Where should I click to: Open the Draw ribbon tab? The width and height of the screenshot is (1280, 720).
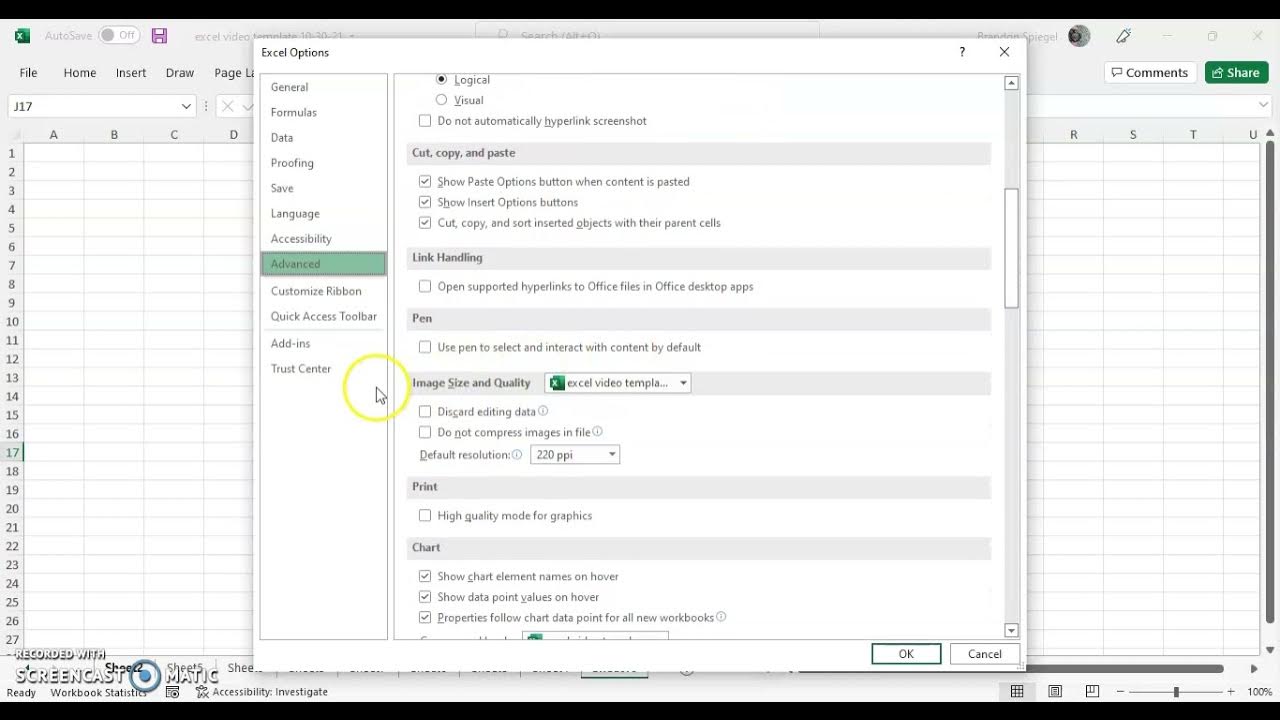[180, 73]
